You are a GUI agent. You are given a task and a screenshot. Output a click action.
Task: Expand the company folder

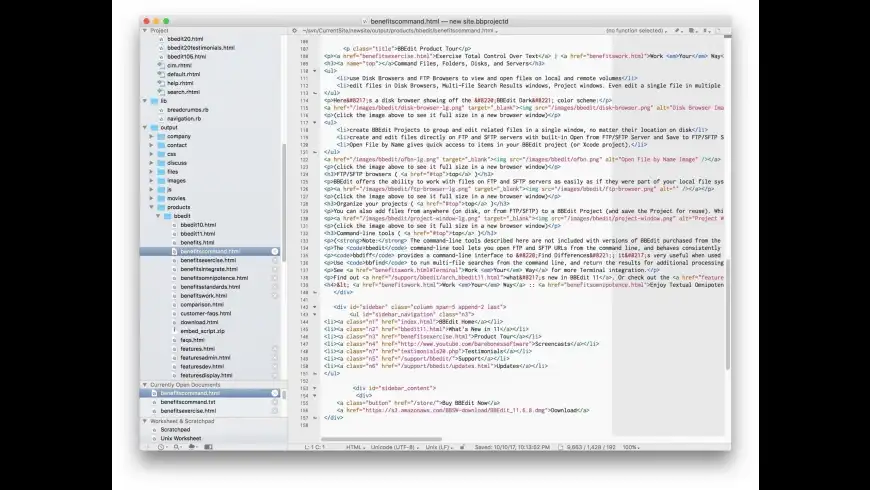tap(151, 136)
